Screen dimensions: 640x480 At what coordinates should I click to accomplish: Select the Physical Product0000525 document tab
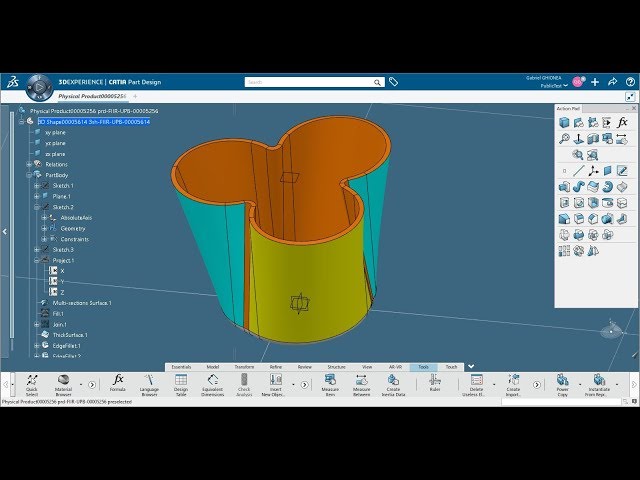tap(92, 96)
